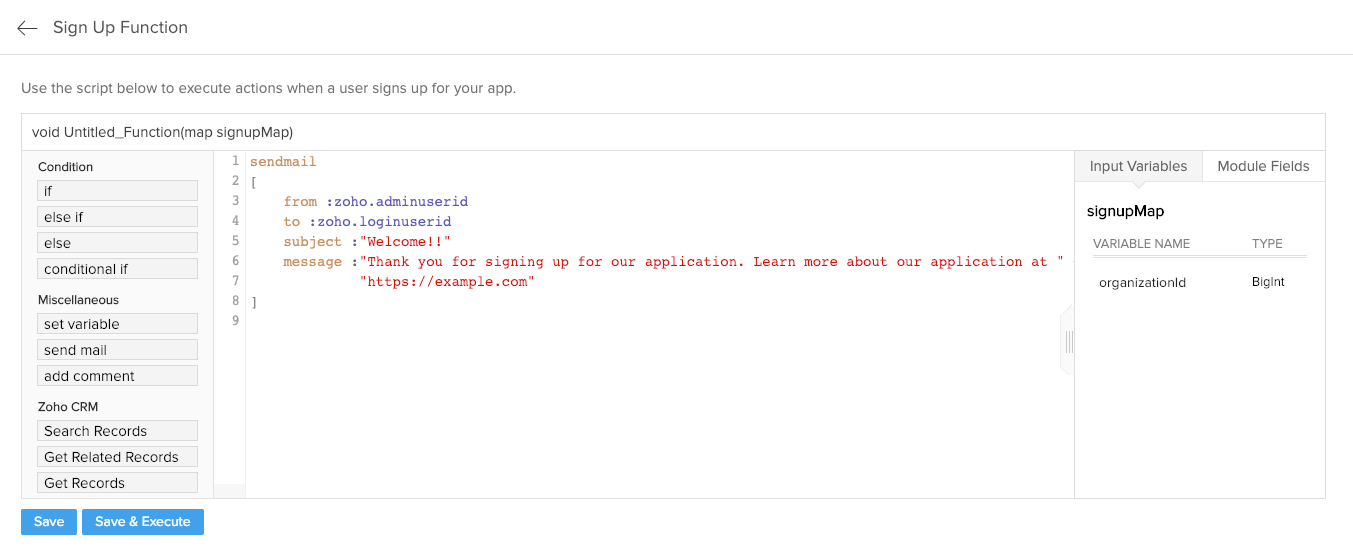This screenshot has height=558, width=1353.
Task: Add Search Records CRM task
Action: 118,431
